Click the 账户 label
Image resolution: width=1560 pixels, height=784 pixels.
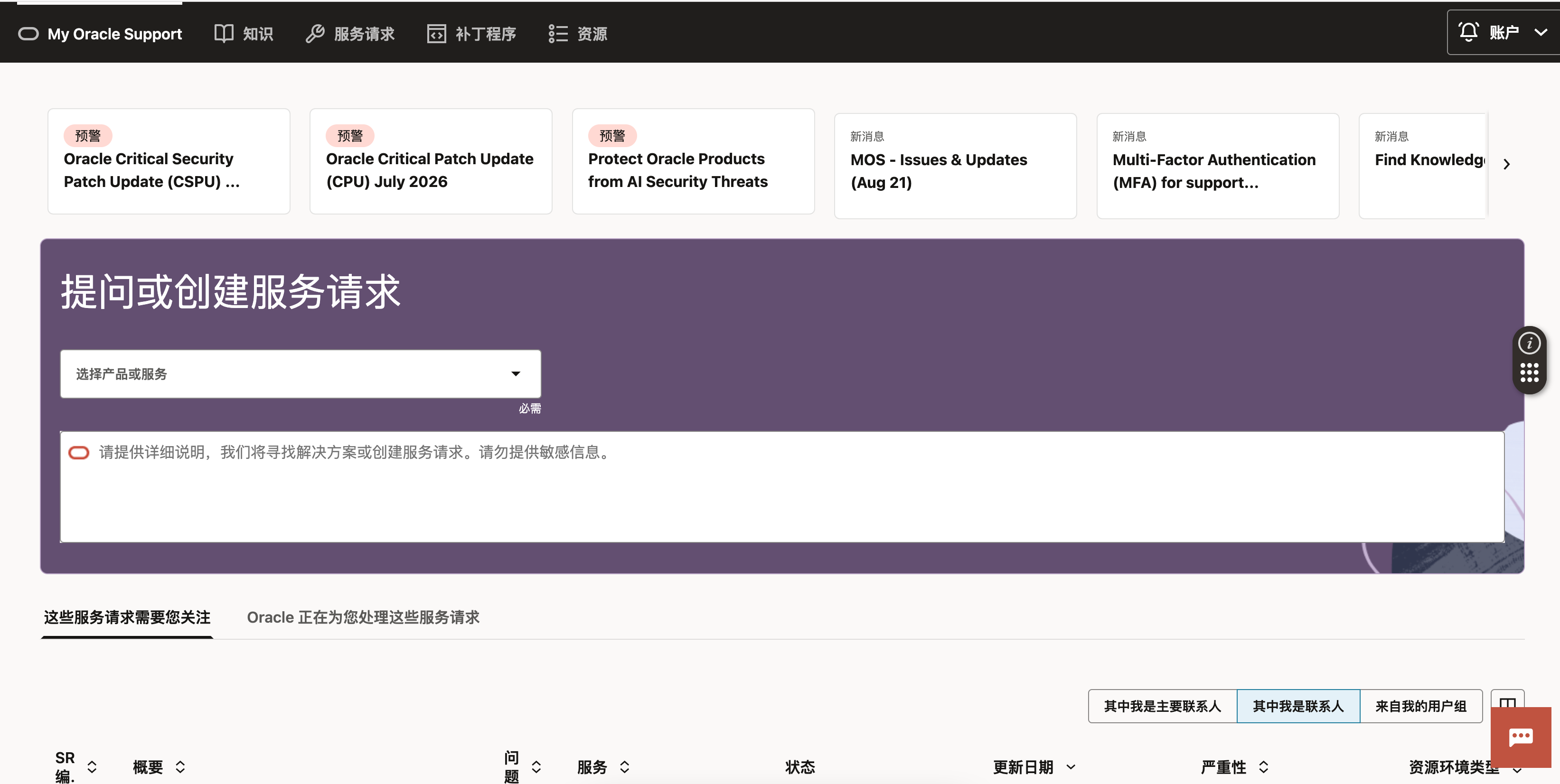point(1504,33)
